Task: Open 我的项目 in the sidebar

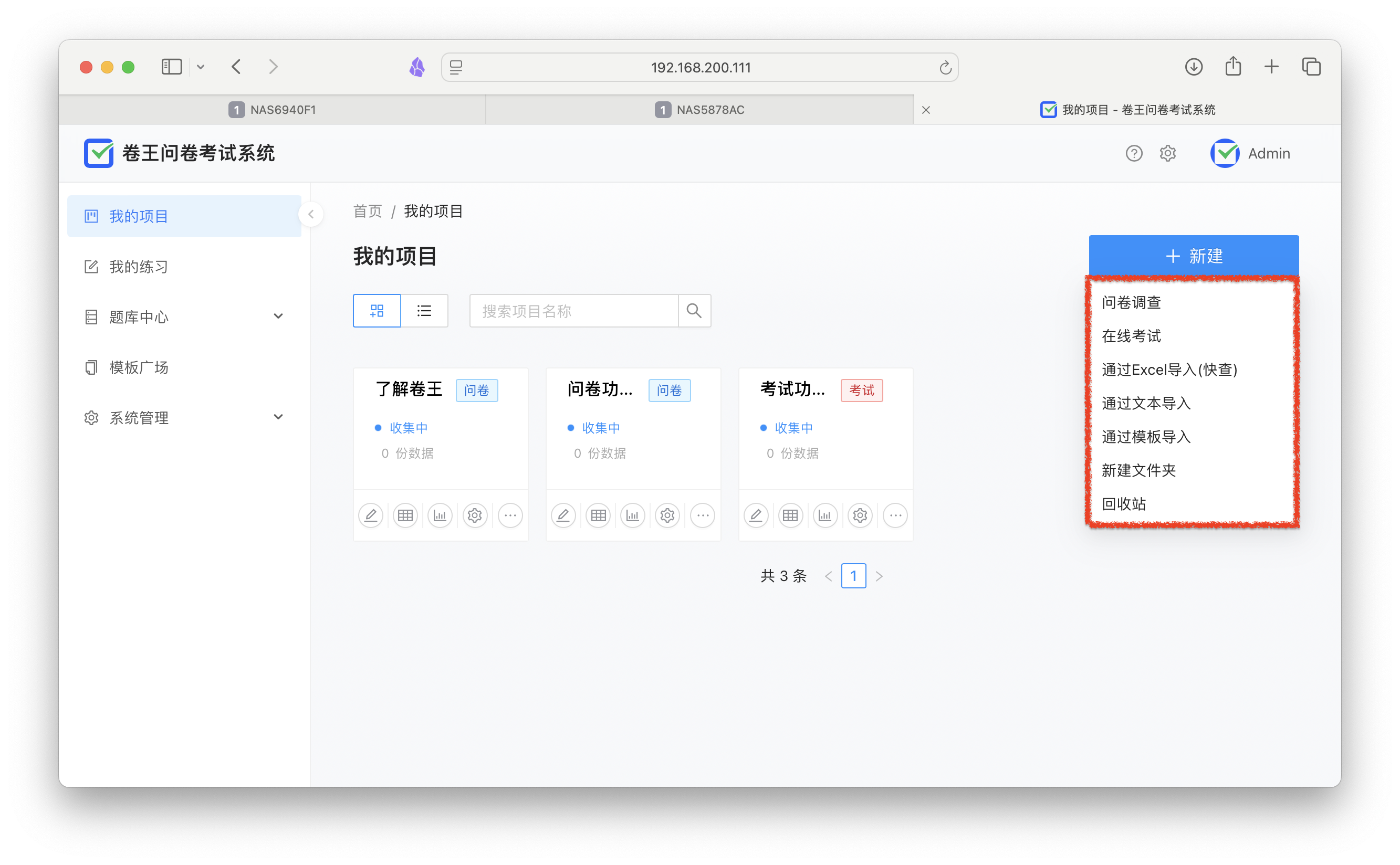Action: (x=184, y=216)
